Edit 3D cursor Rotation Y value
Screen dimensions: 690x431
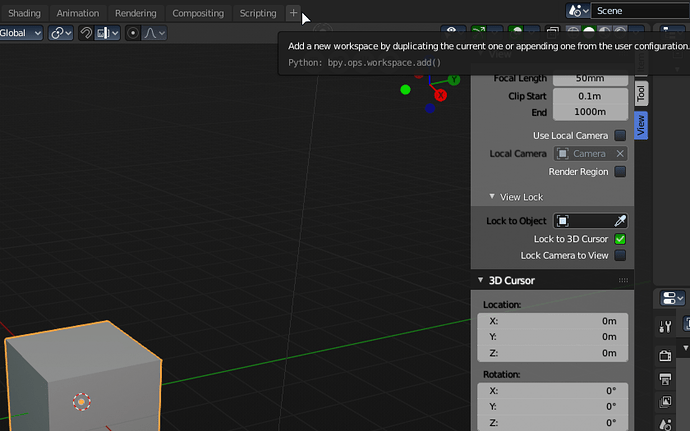coord(553,407)
